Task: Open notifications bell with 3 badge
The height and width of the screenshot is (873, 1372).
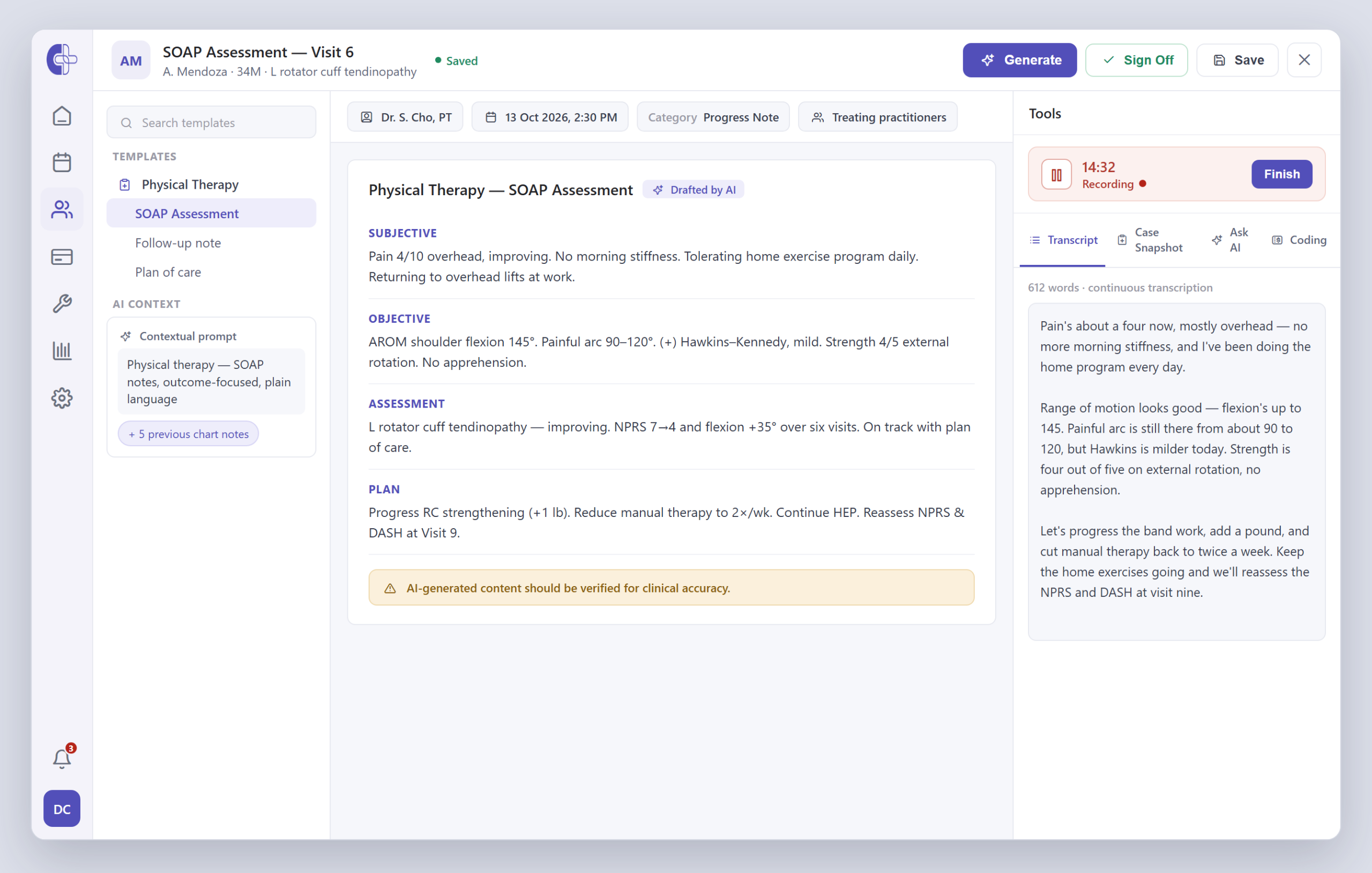Action: (62, 758)
